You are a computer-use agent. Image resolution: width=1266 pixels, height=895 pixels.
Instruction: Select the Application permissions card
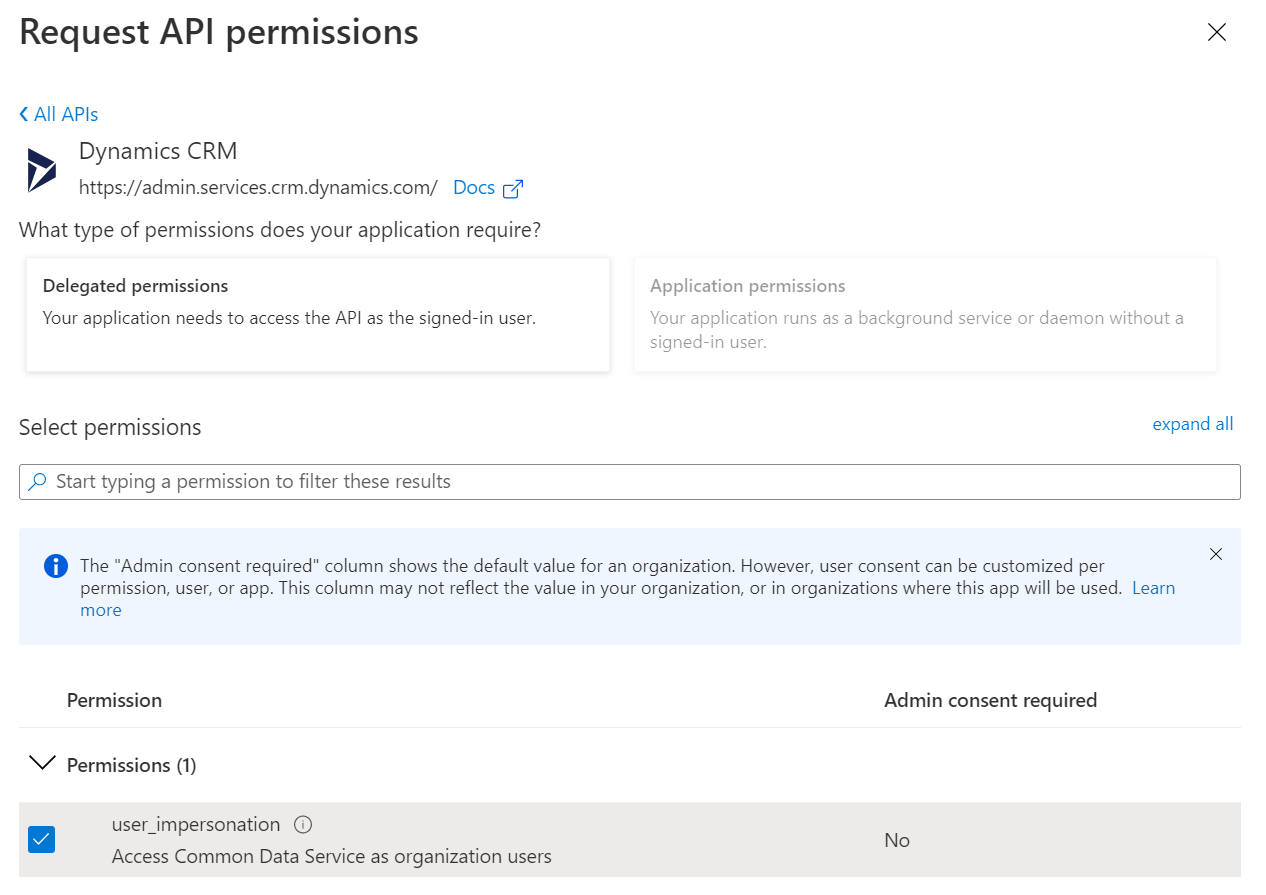coord(925,314)
